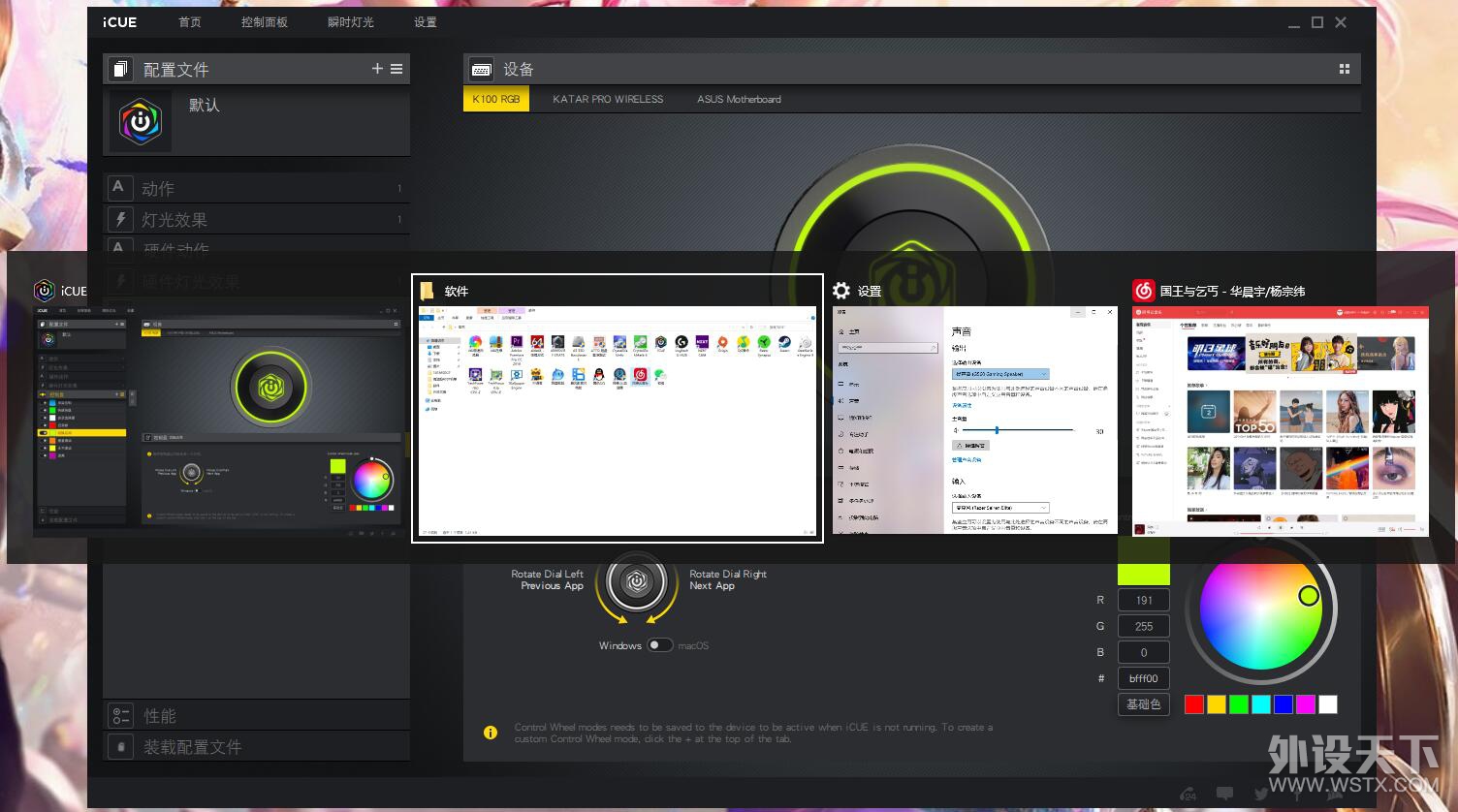The width and height of the screenshot is (1458, 812).
Task: Click the 基础色 button
Action: 1144,704
